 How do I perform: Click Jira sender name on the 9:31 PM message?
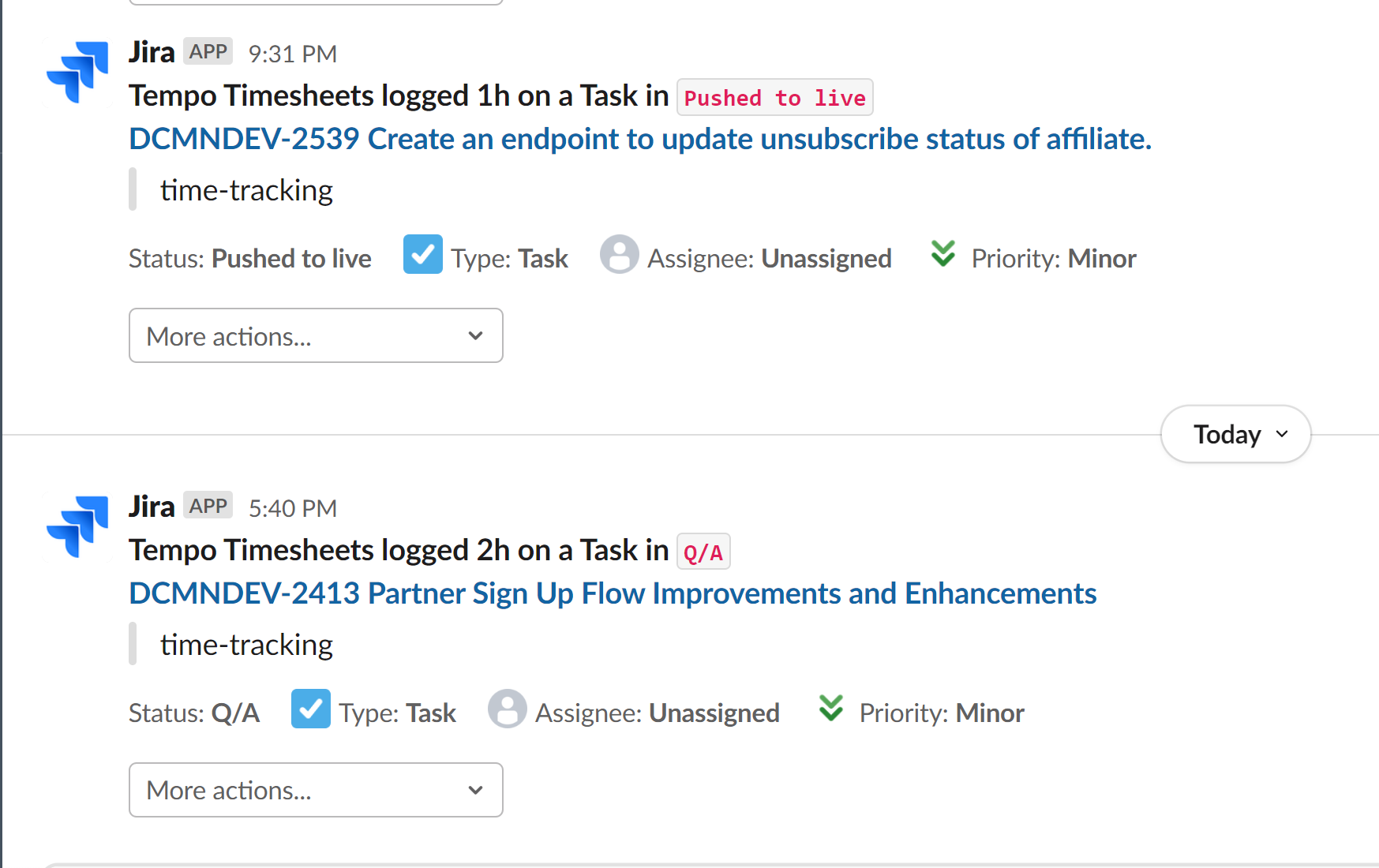tap(152, 52)
